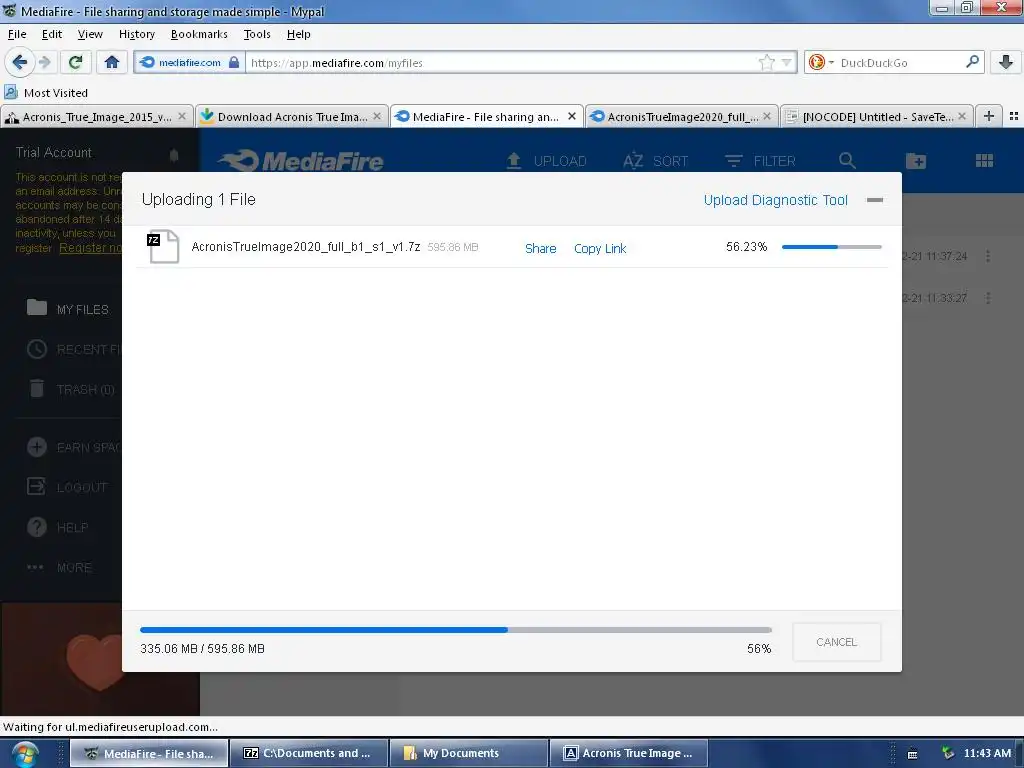Open HELP in the sidebar
The image size is (1024, 768).
[x=57, y=527]
